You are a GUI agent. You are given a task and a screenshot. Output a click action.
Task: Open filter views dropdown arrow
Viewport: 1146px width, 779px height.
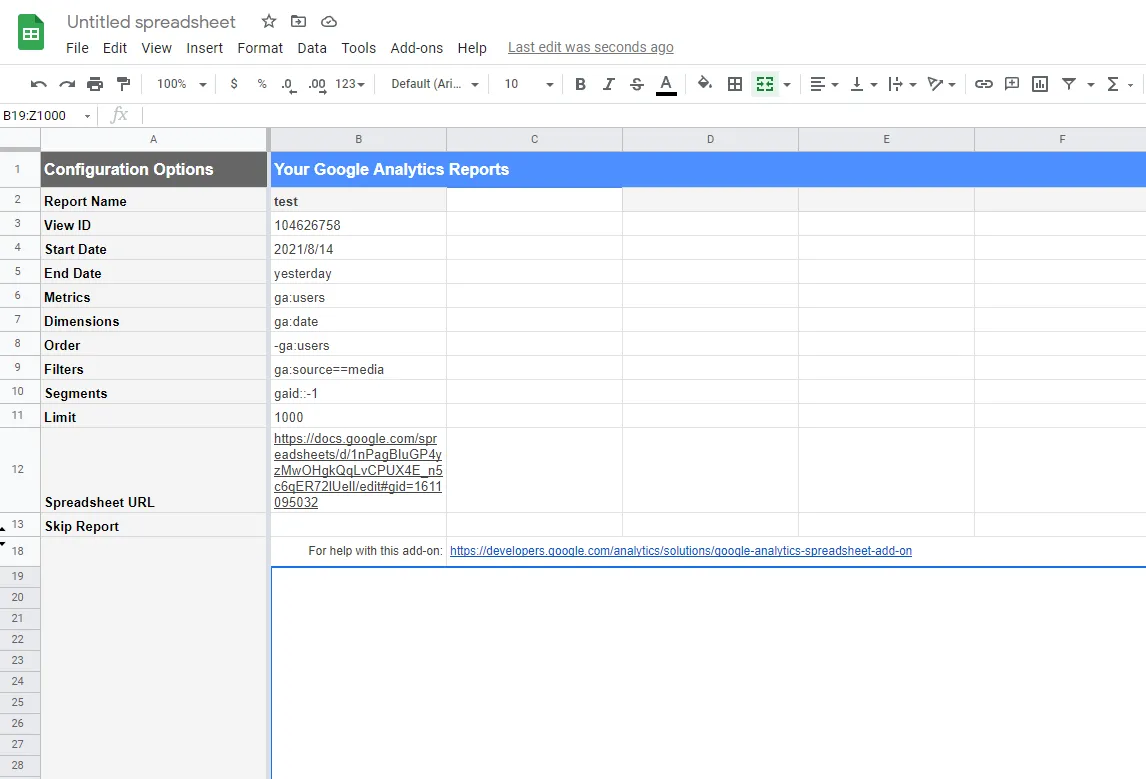pos(1090,85)
